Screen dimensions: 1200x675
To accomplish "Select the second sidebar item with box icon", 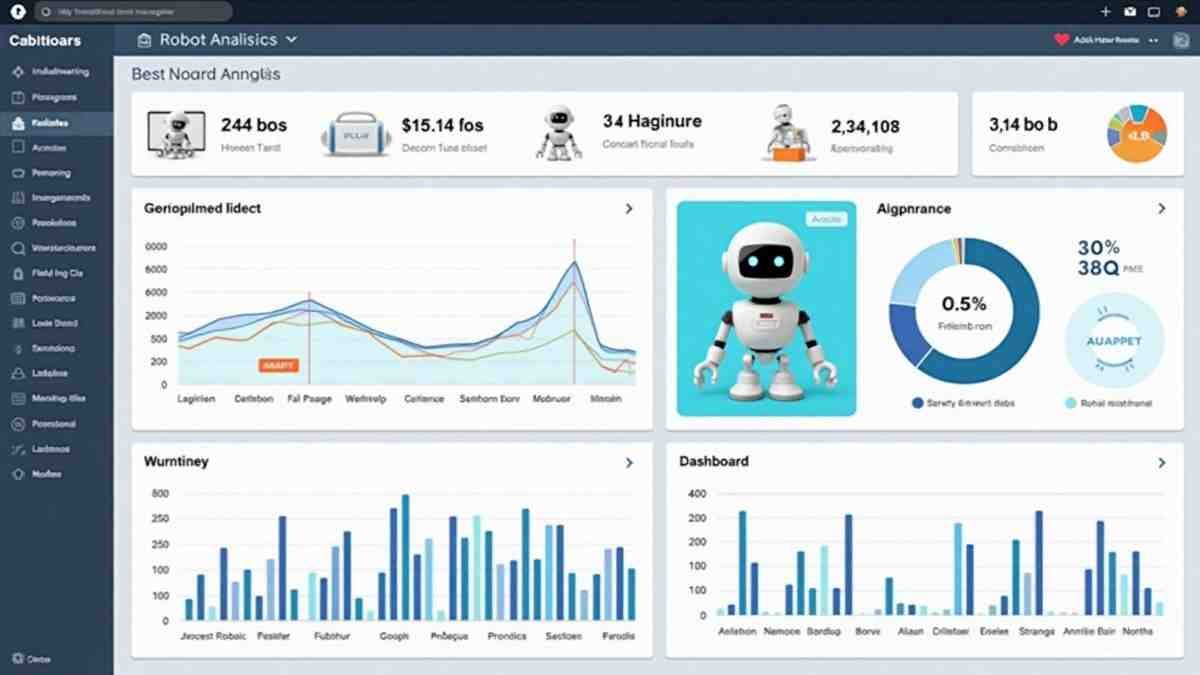I will (56, 98).
